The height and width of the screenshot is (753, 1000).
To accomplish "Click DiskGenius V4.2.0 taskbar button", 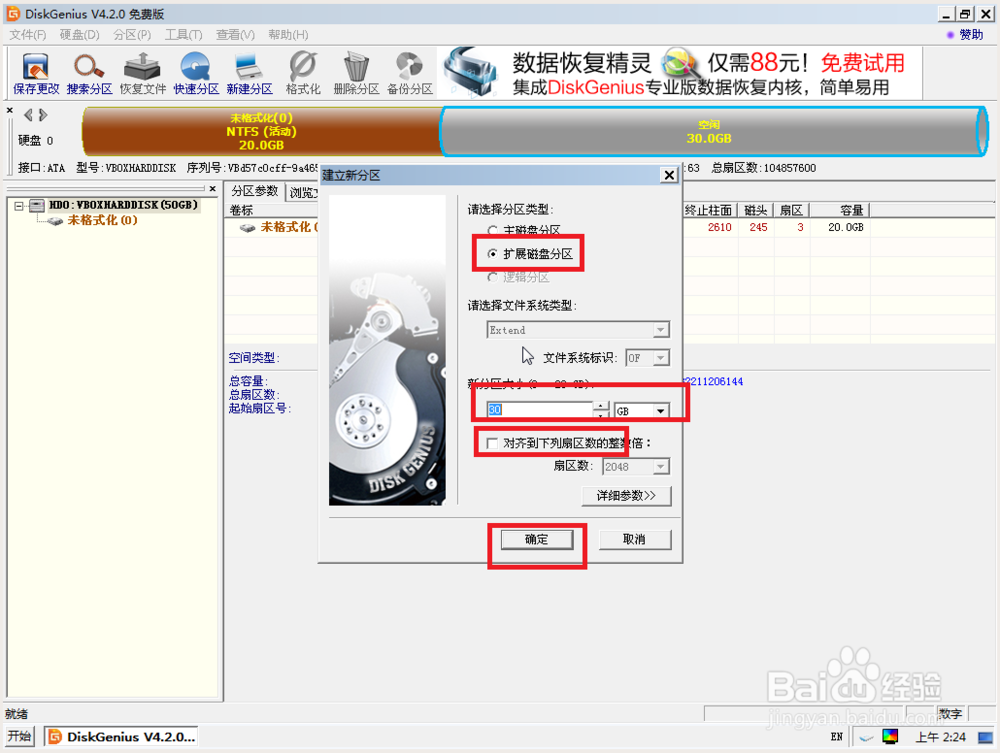I will point(121,737).
